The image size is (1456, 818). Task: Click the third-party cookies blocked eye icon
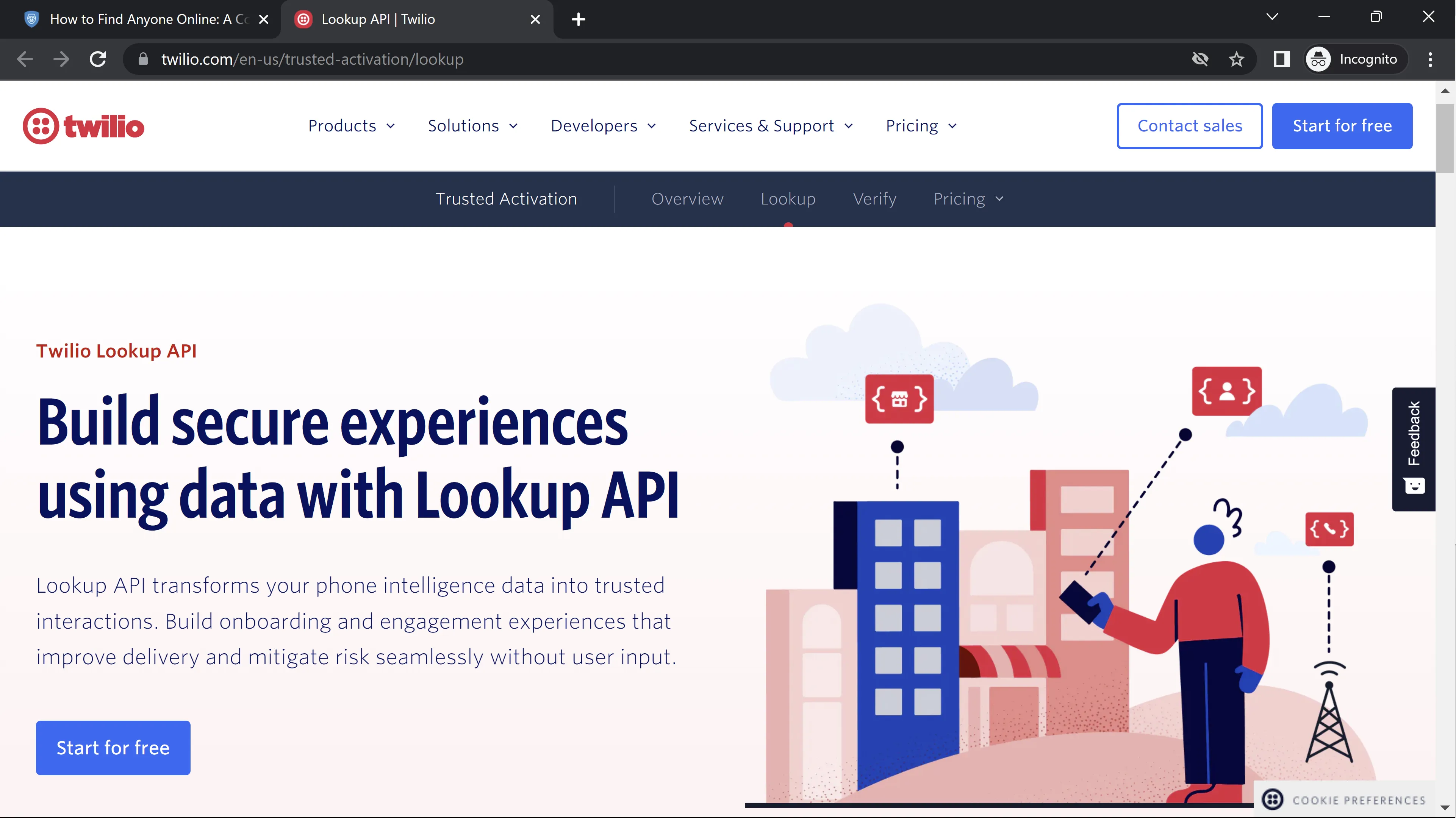click(x=1200, y=59)
